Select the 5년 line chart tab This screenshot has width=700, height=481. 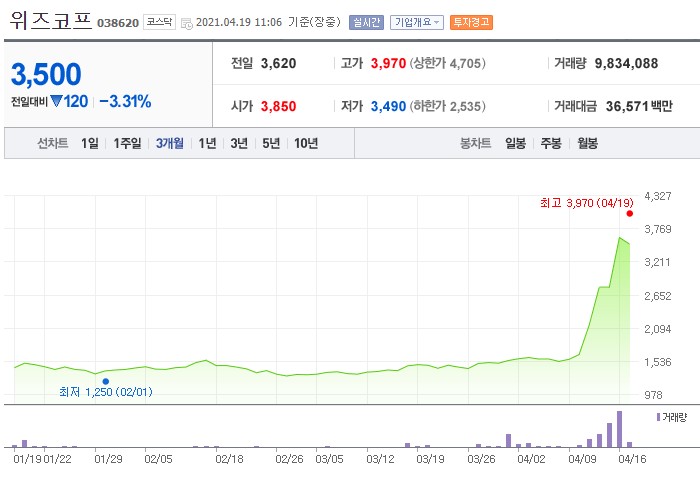click(271, 143)
